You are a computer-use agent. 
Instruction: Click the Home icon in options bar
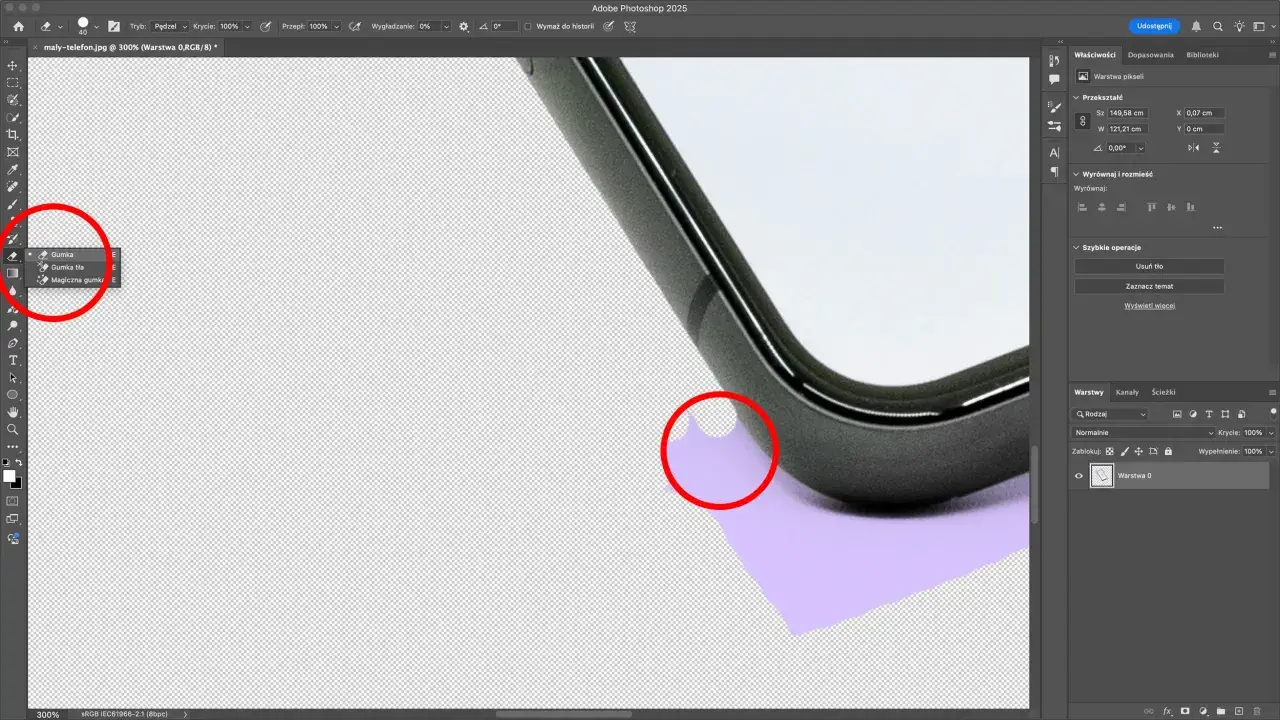coord(18,26)
